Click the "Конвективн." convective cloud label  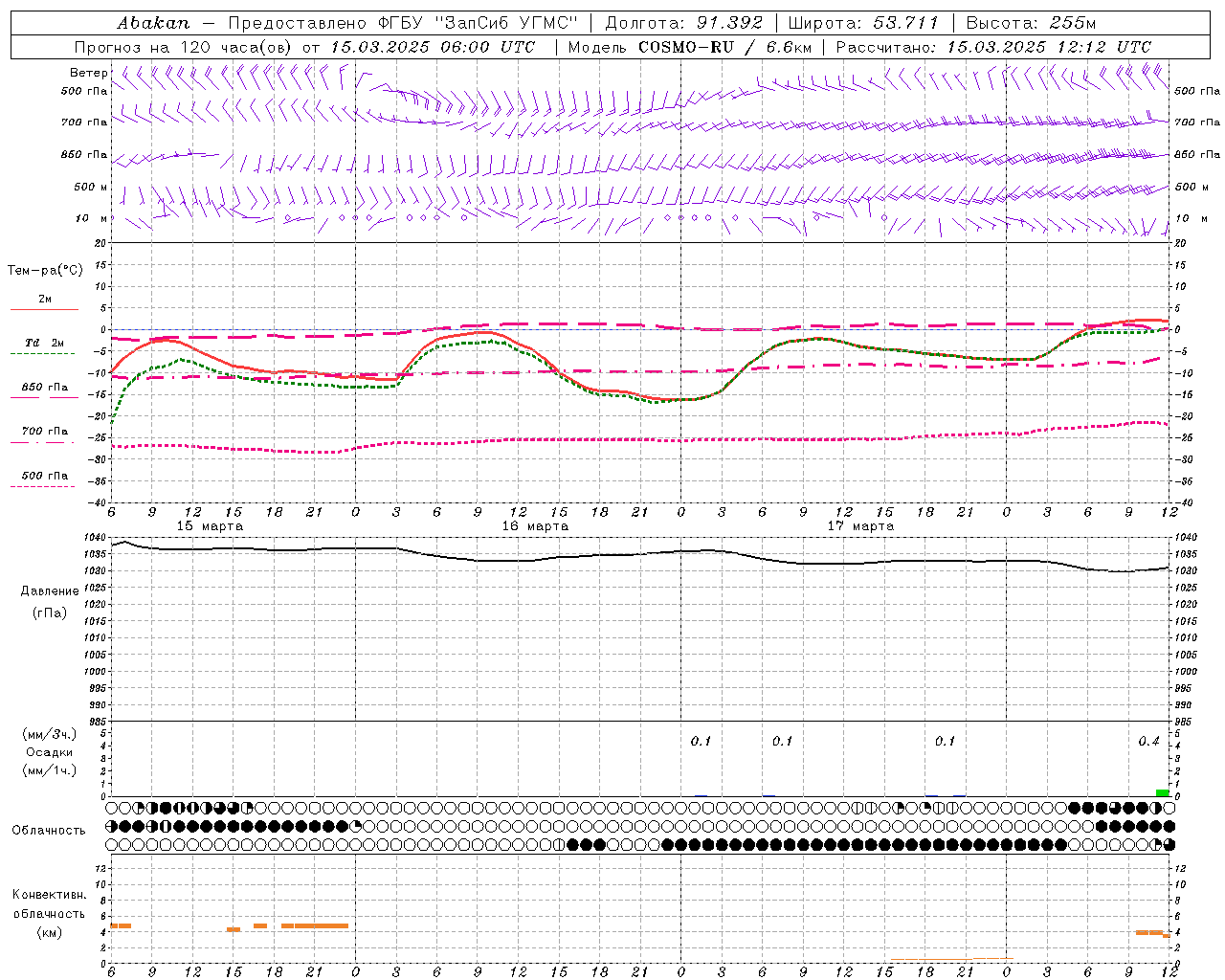[x=49, y=895]
